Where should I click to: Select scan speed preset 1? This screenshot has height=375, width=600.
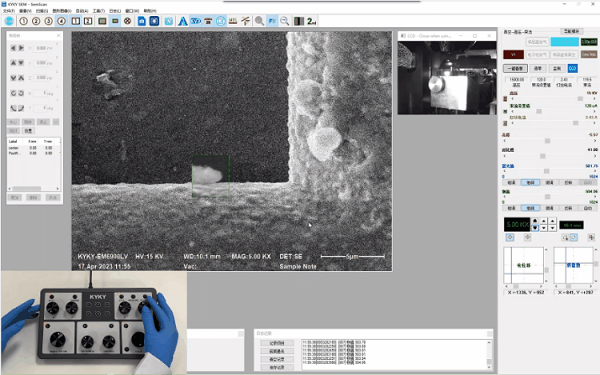click(24, 21)
